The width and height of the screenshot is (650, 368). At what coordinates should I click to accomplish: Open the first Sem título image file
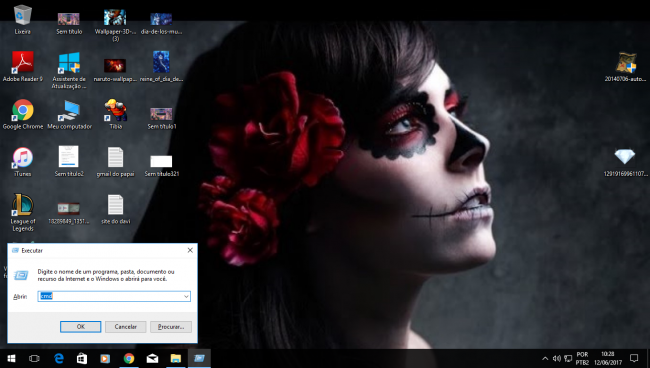[x=69, y=23]
